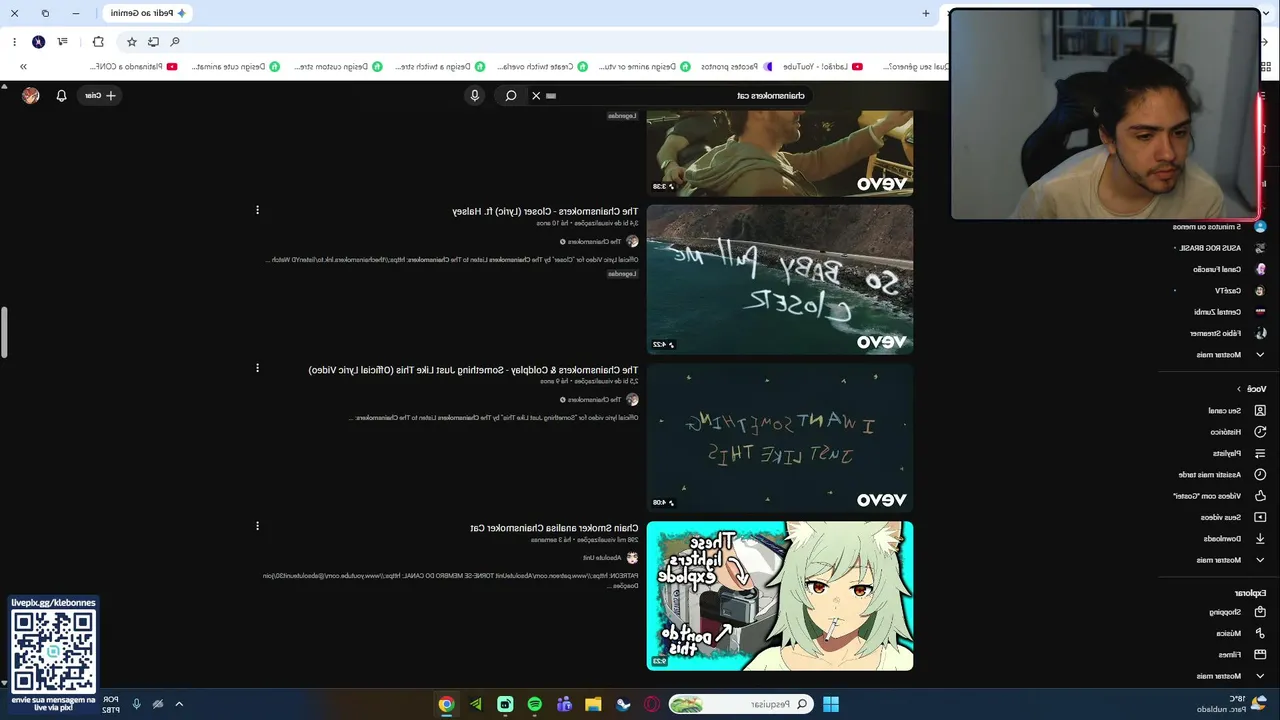Open 'Vídeos com "Gostei"' in the sidebar
The image size is (1280, 720).
coord(1219,496)
